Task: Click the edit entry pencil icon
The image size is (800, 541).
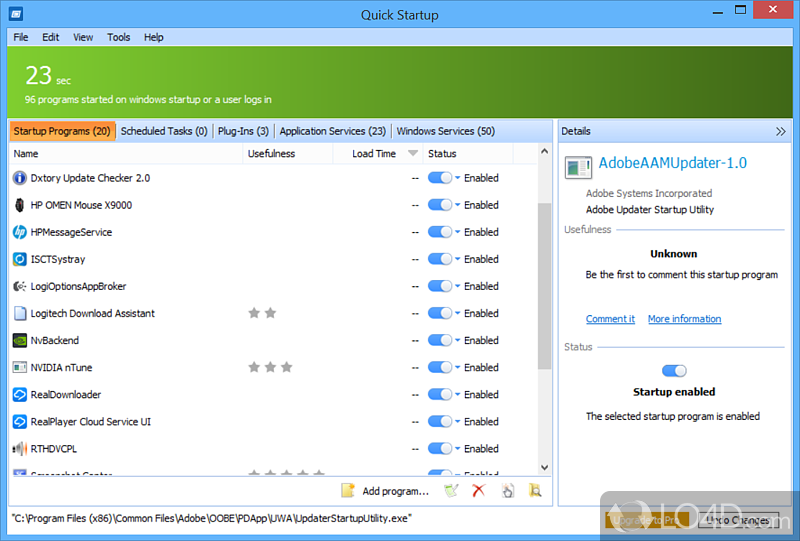Action: click(x=451, y=490)
